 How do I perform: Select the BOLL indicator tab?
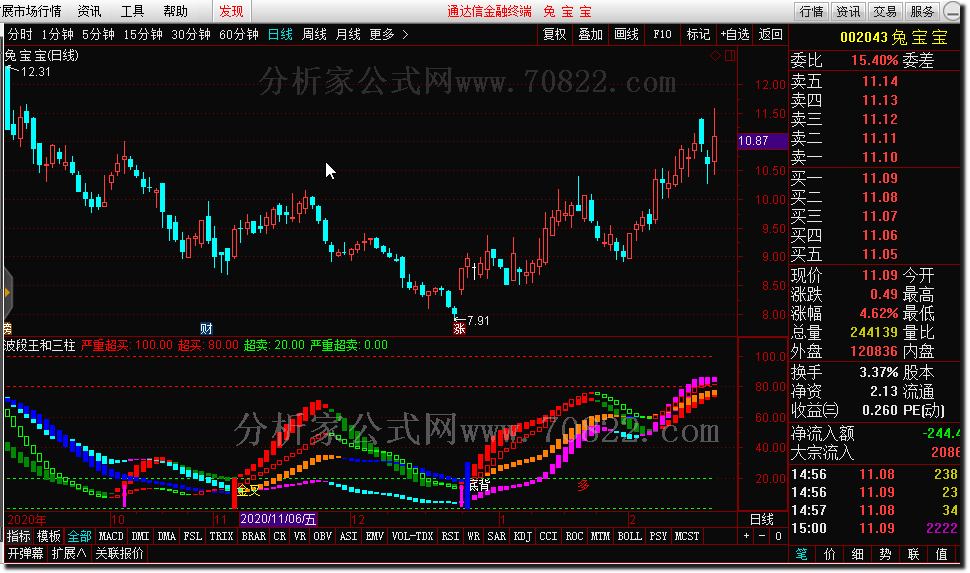coord(630,536)
